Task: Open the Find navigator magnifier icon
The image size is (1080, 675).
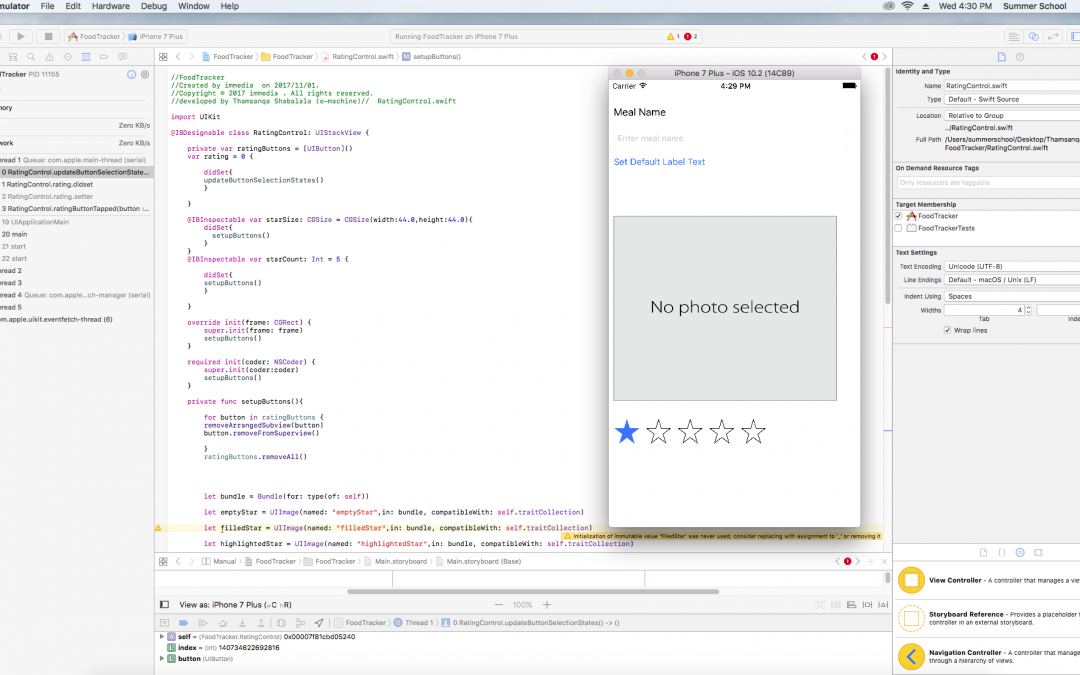Action: tap(32, 57)
